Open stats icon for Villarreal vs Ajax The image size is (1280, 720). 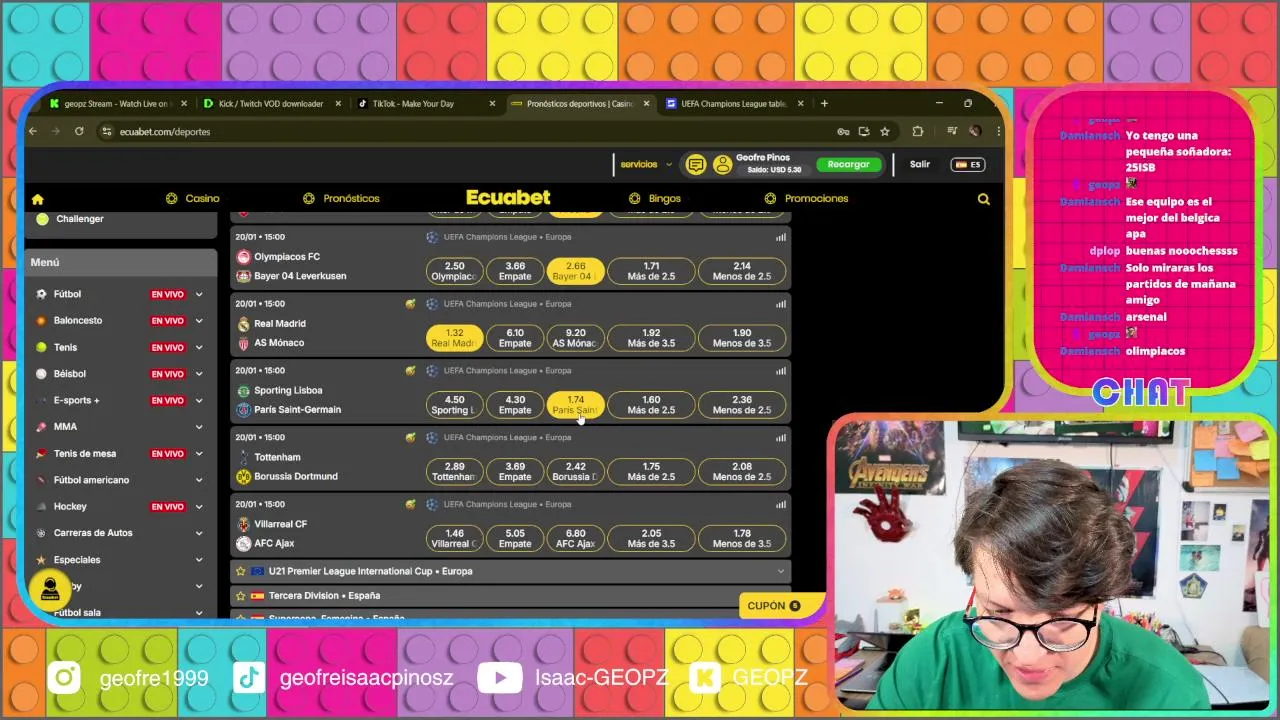[781, 505]
